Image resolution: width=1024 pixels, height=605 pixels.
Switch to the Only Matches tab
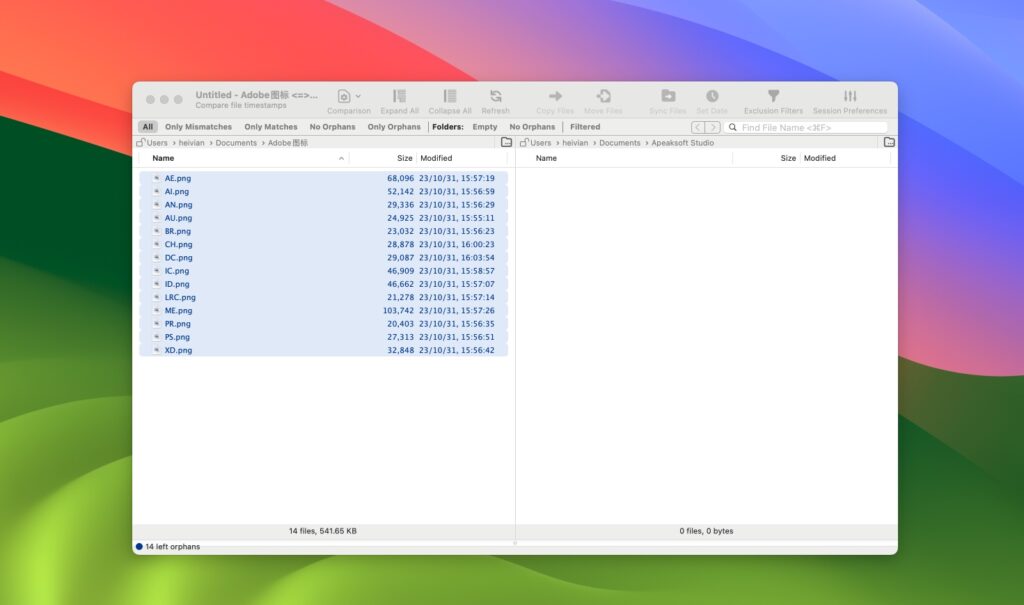(270, 126)
